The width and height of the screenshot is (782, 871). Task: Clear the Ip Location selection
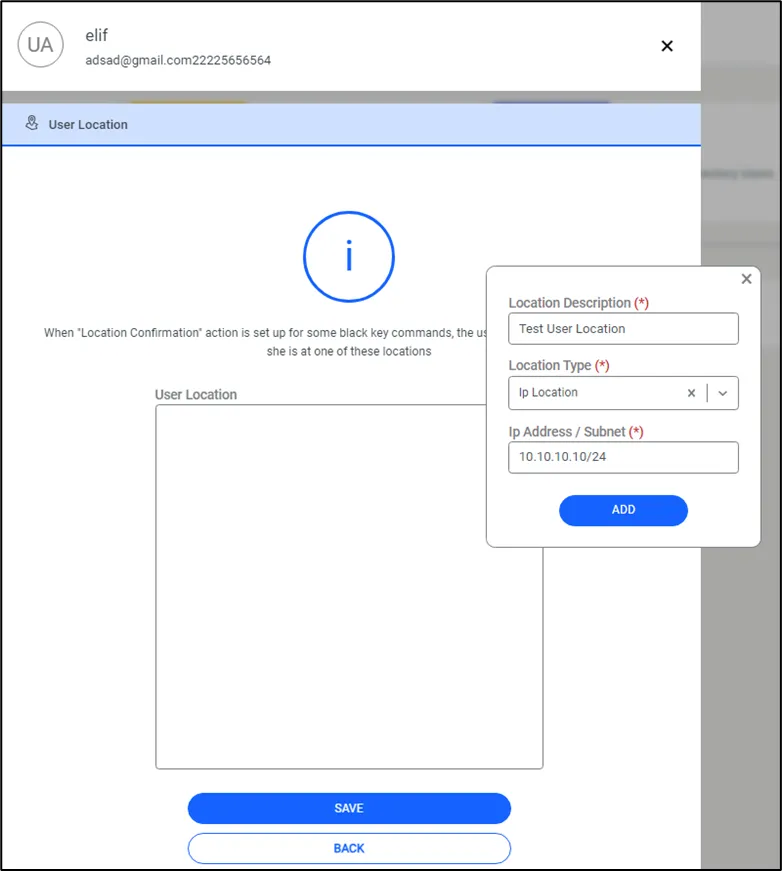[691, 393]
